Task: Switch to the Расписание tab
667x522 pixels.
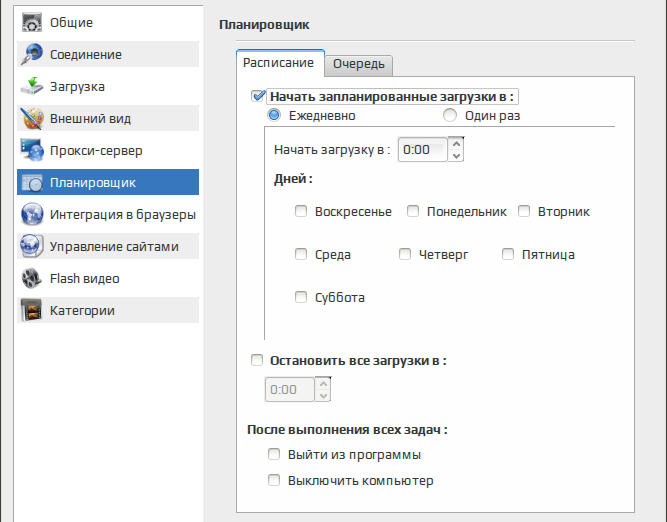Action: (279, 63)
